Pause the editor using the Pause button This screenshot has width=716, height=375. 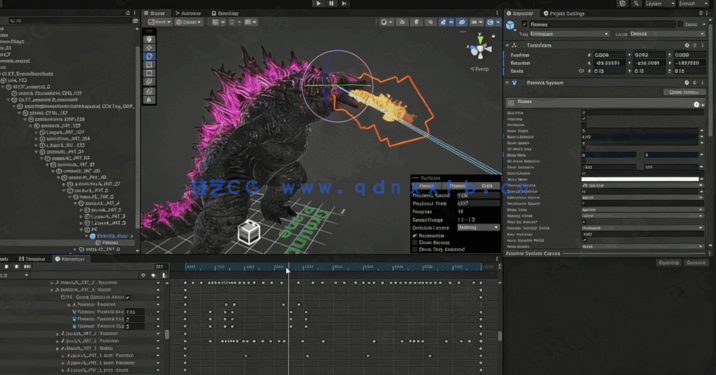pos(332,3)
